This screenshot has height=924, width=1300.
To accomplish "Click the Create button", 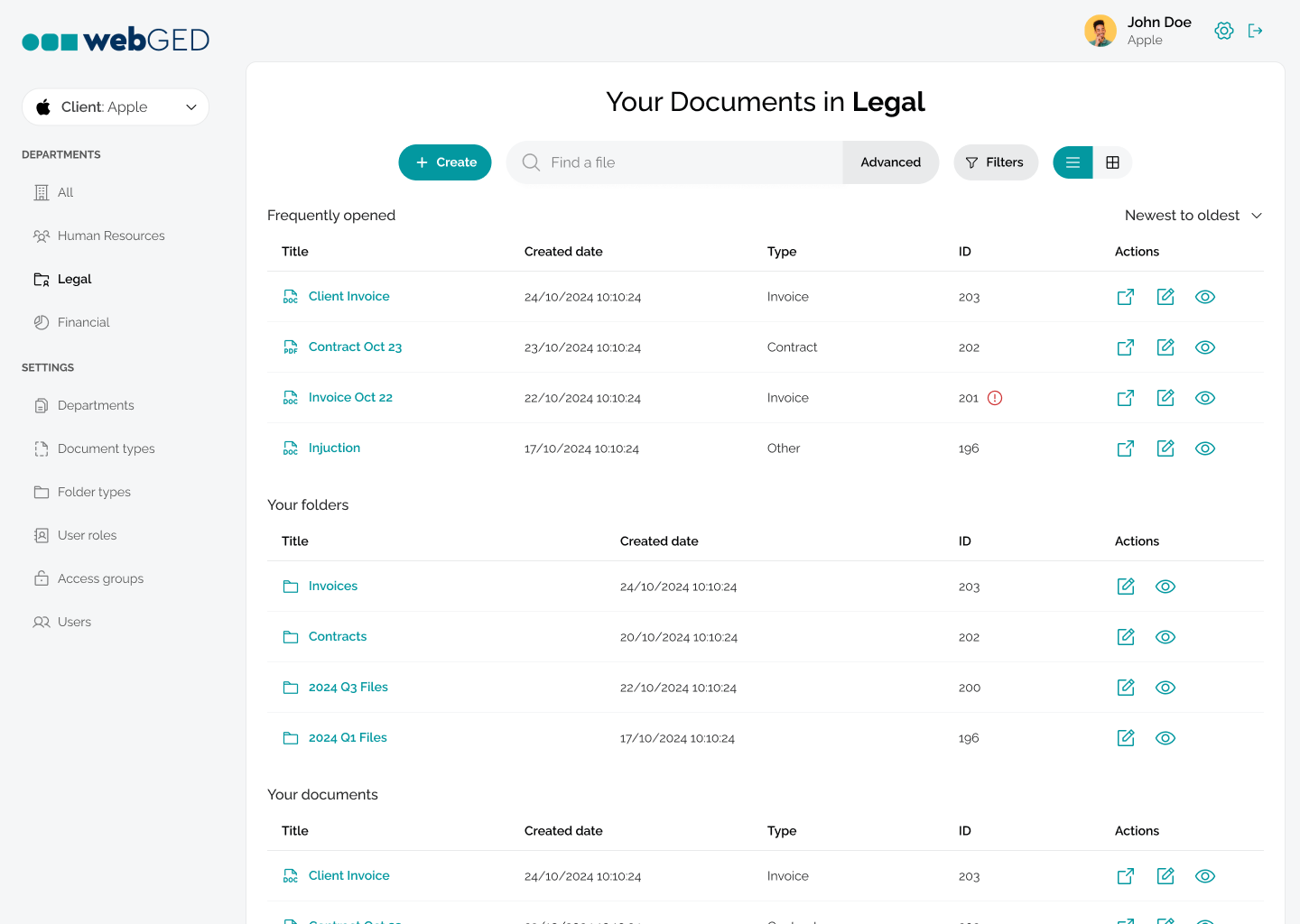I will [445, 162].
